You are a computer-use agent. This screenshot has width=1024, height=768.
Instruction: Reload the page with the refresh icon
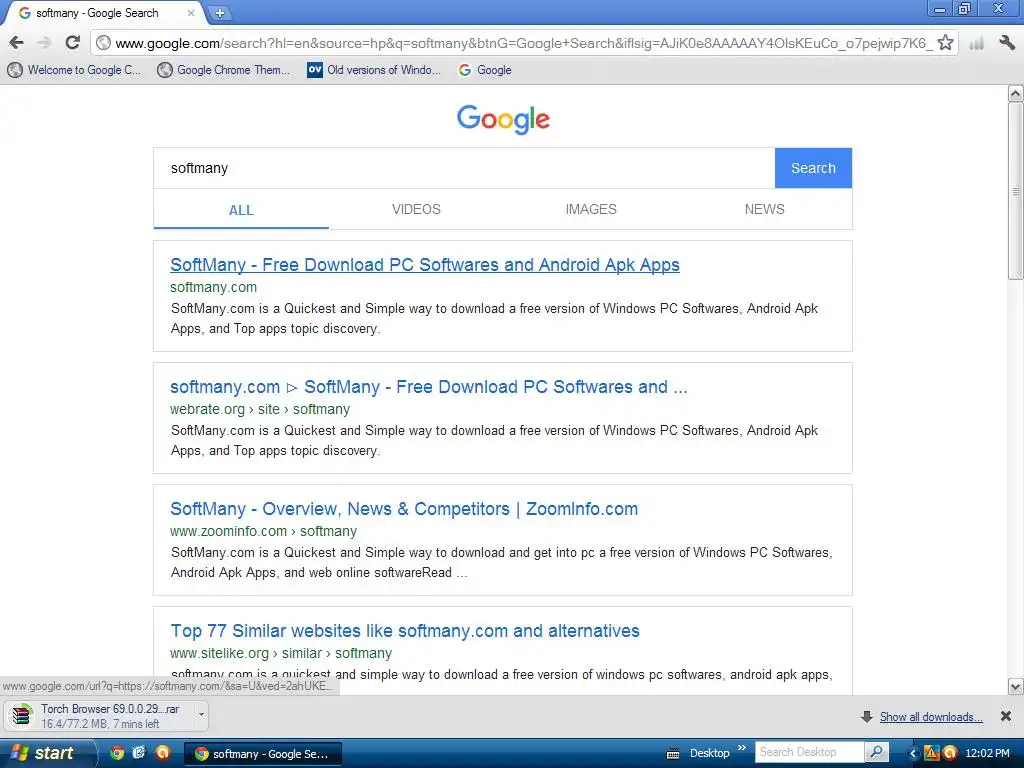[72, 43]
